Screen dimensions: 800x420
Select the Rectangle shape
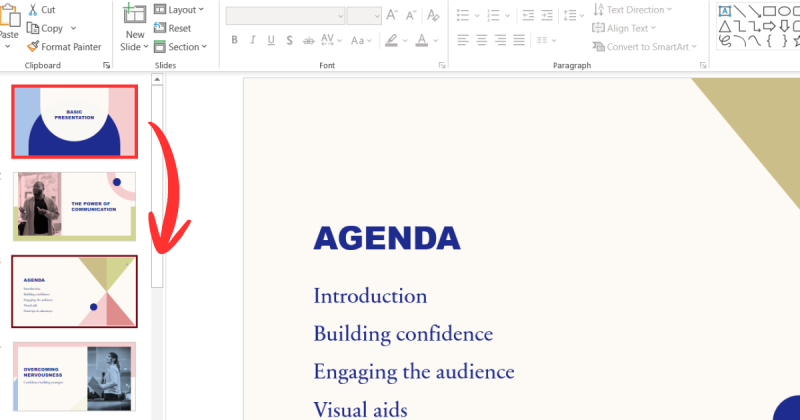[769, 11]
